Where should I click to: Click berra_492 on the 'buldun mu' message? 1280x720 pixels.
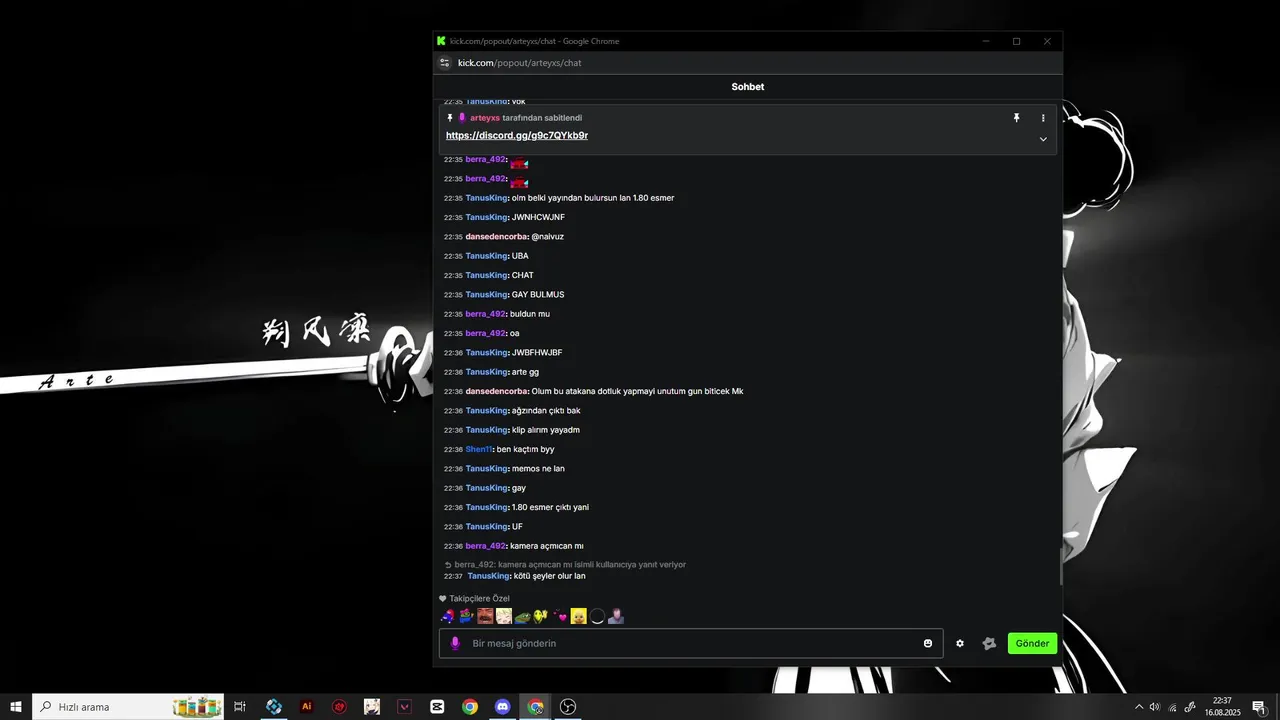pyautogui.click(x=485, y=314)
